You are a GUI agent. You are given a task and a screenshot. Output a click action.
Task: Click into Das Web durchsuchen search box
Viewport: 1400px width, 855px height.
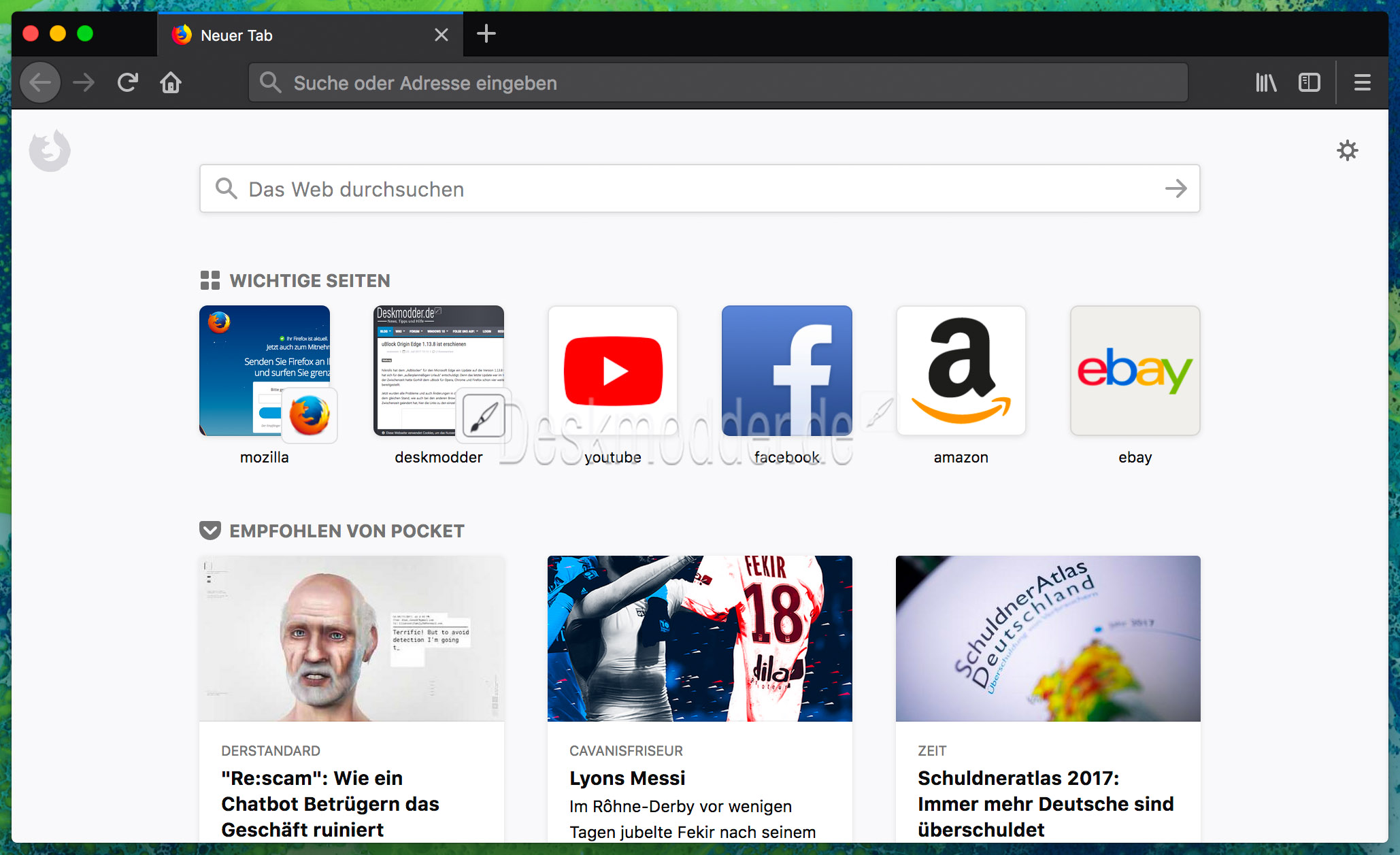point(699,188)
